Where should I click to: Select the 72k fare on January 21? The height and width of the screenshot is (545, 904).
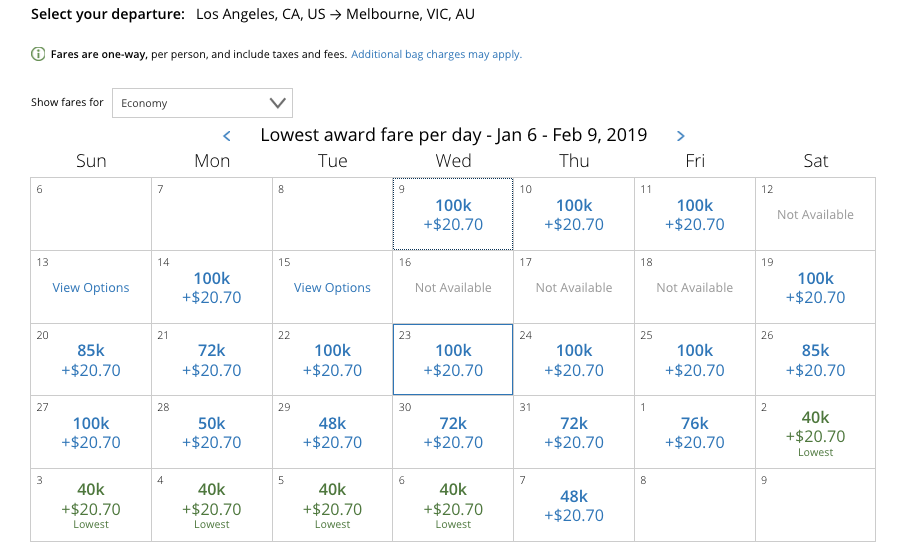[212, 360]
